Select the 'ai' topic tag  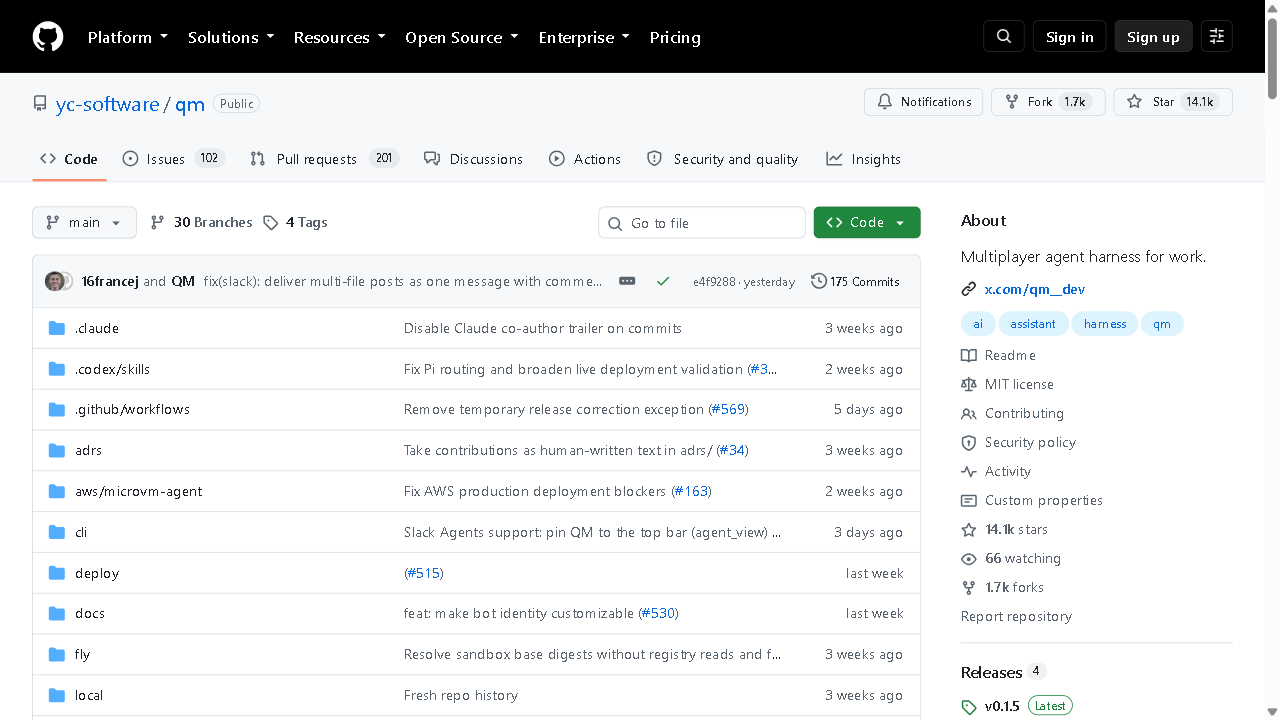(x=978, y=323)
